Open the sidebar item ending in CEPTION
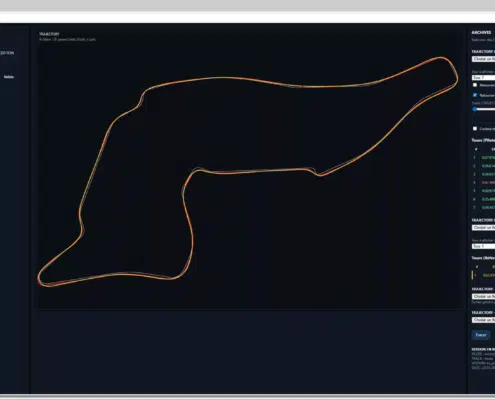The width and height of the screenshot is (495, 400). coord(7,53)
